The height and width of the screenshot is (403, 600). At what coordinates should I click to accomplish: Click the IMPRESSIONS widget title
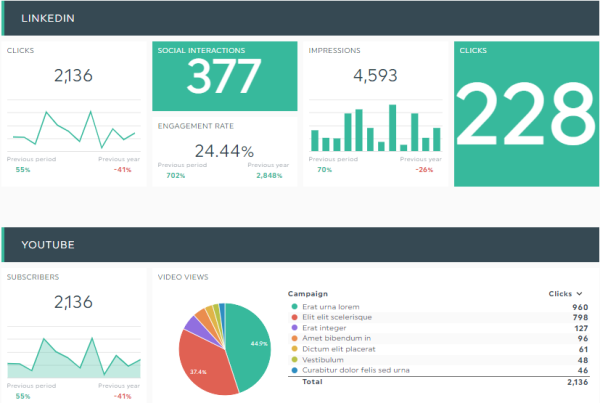pyautogui.click(x=334, y=50)
